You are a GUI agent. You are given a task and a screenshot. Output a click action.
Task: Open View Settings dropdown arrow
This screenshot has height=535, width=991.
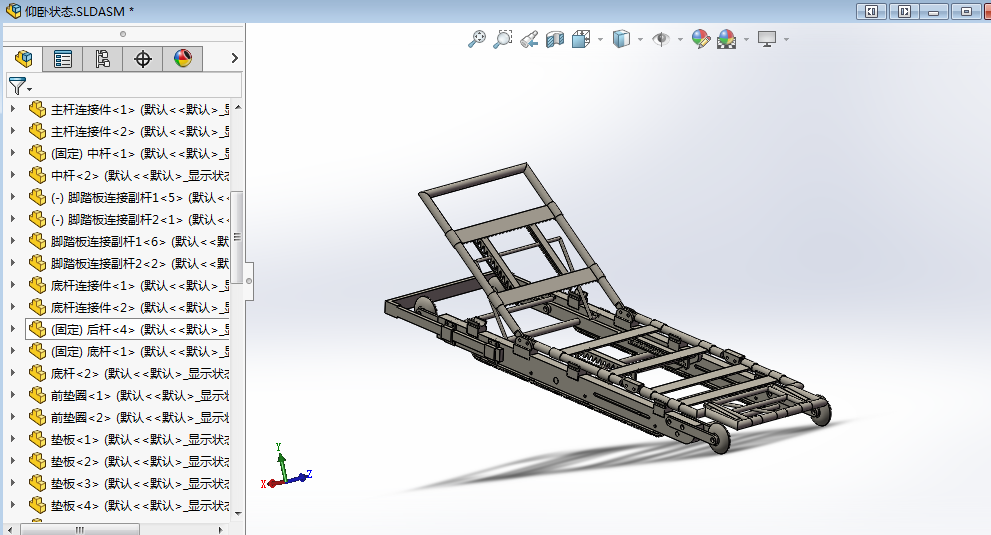786,40
